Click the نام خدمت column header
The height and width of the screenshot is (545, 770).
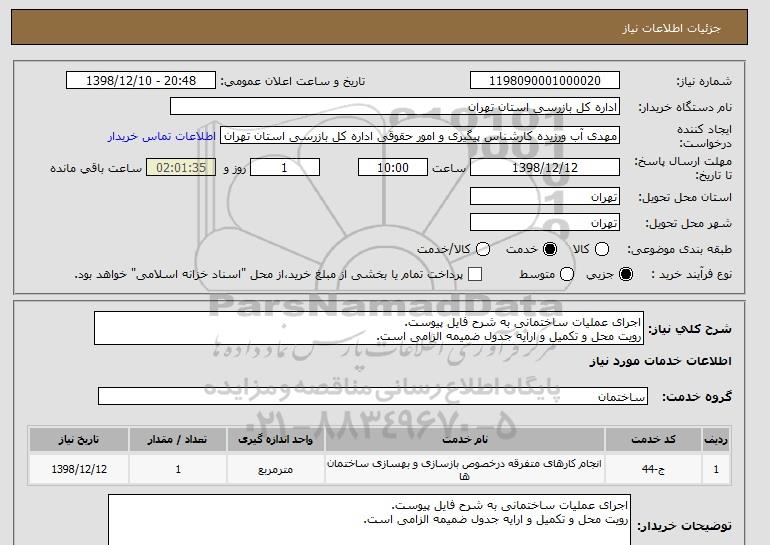point(465,439)
